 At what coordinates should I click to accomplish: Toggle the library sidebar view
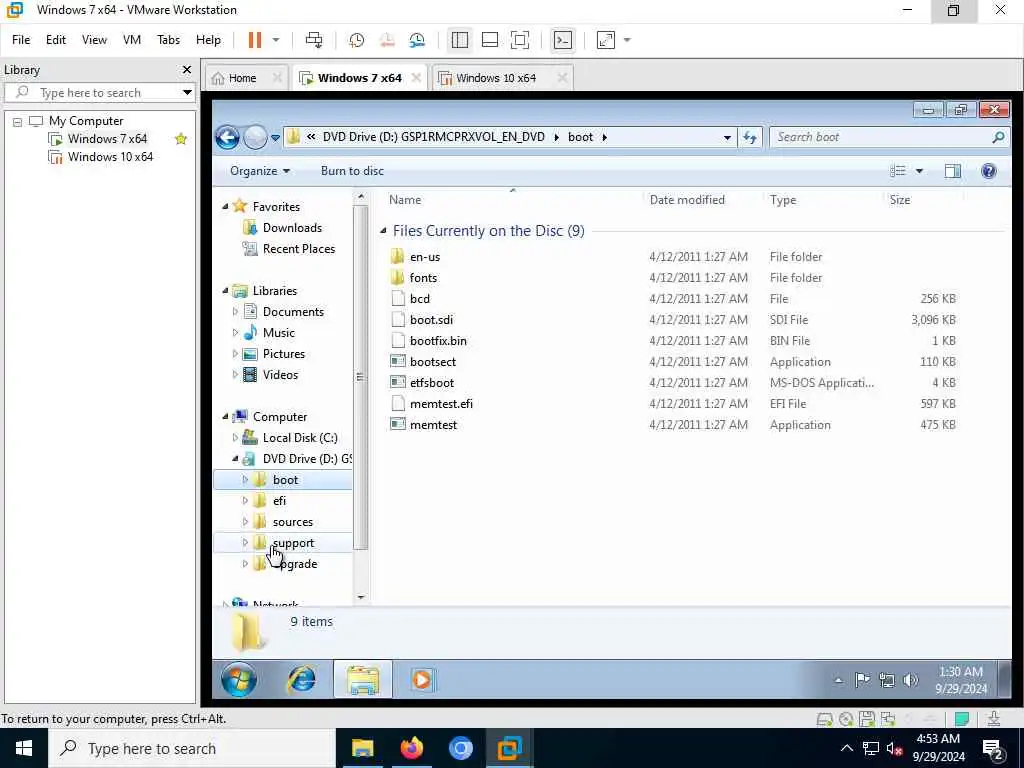click(x=460, y=40)
